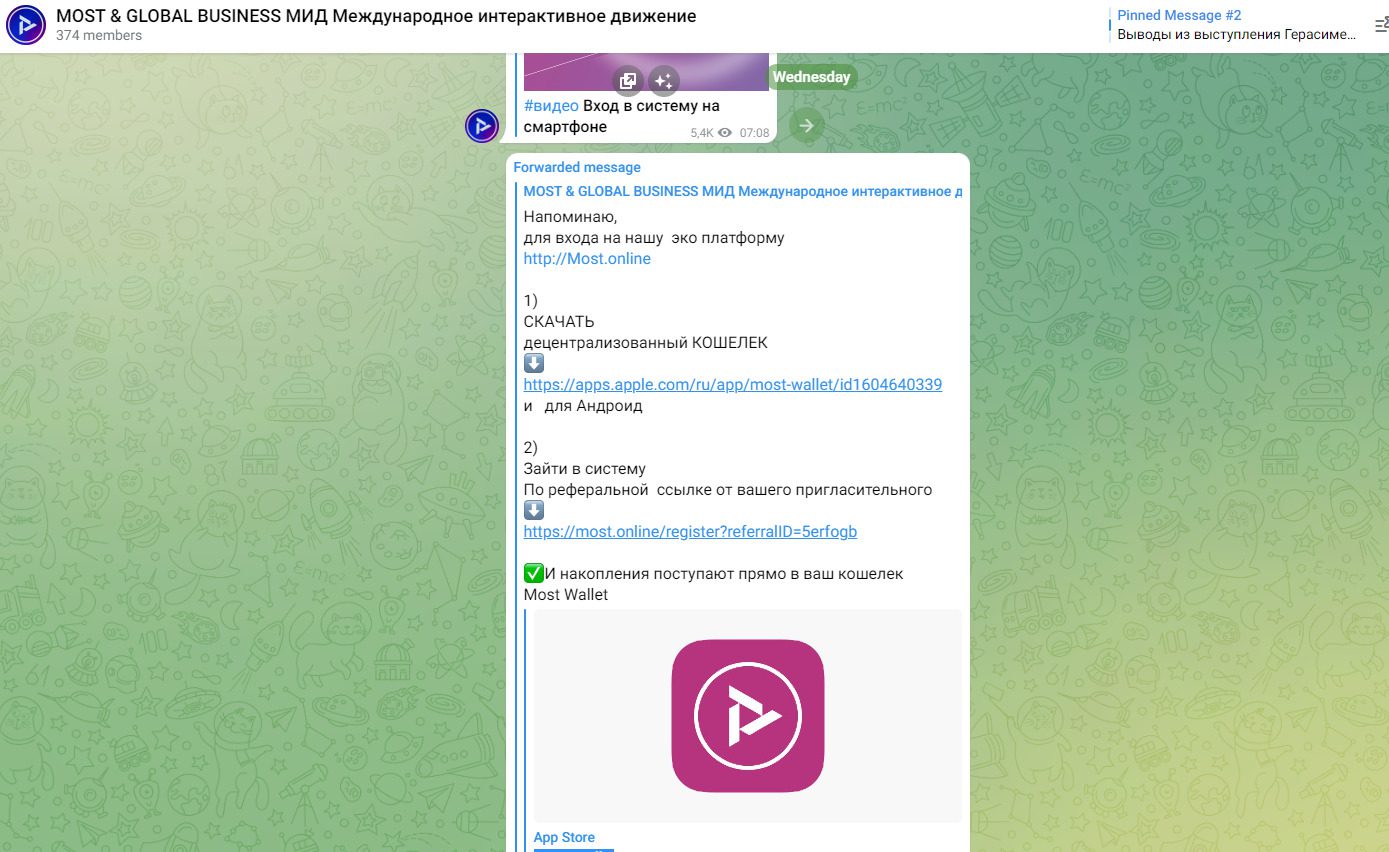1389x852 pixels.
Task: Click text 'Зайти в систему'
Action: 585,469
